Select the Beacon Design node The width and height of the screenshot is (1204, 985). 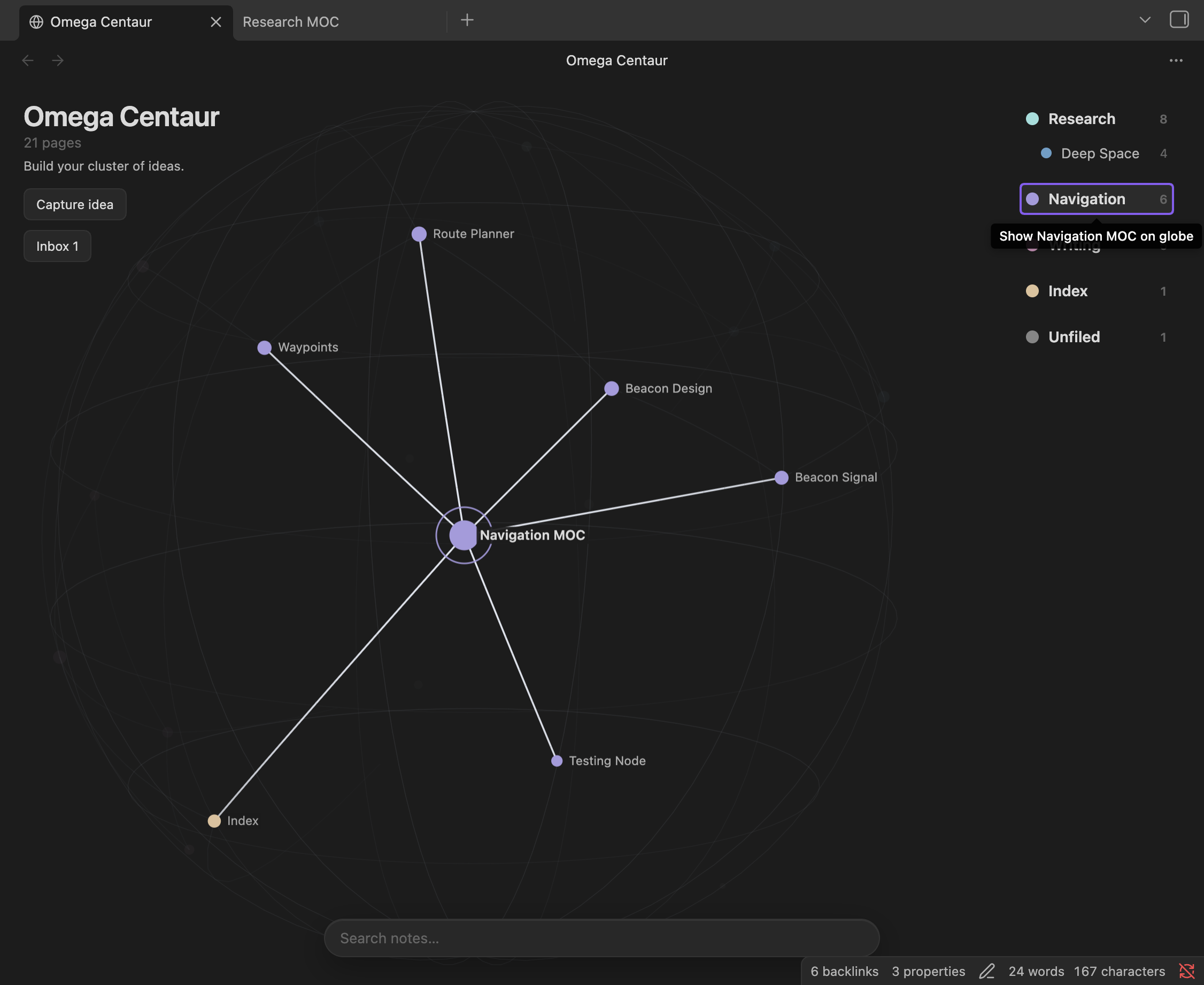pyautogui.click(x=612, y=389)
